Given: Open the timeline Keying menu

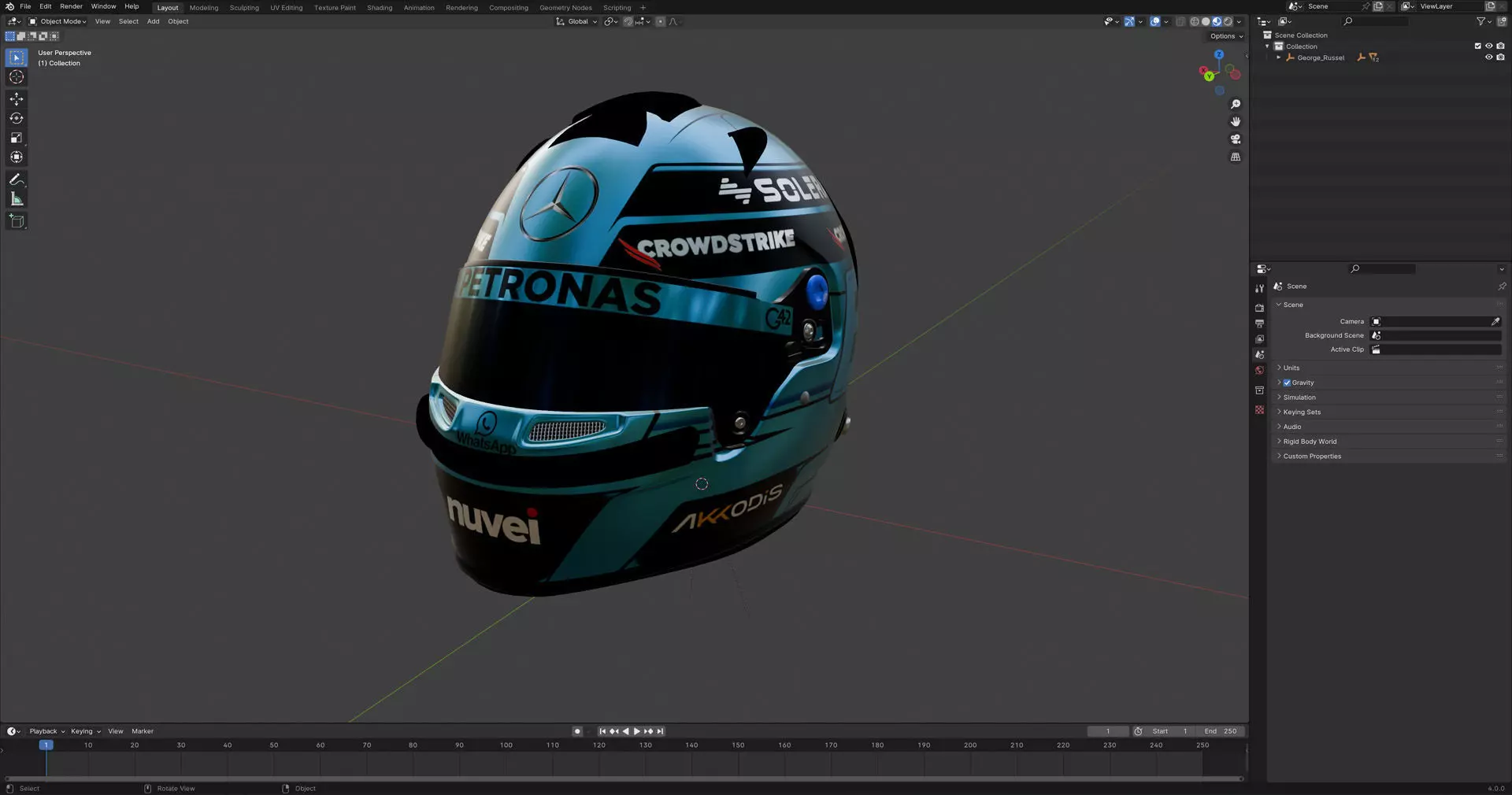Looking at the screenshot, I should pos(85,731).
